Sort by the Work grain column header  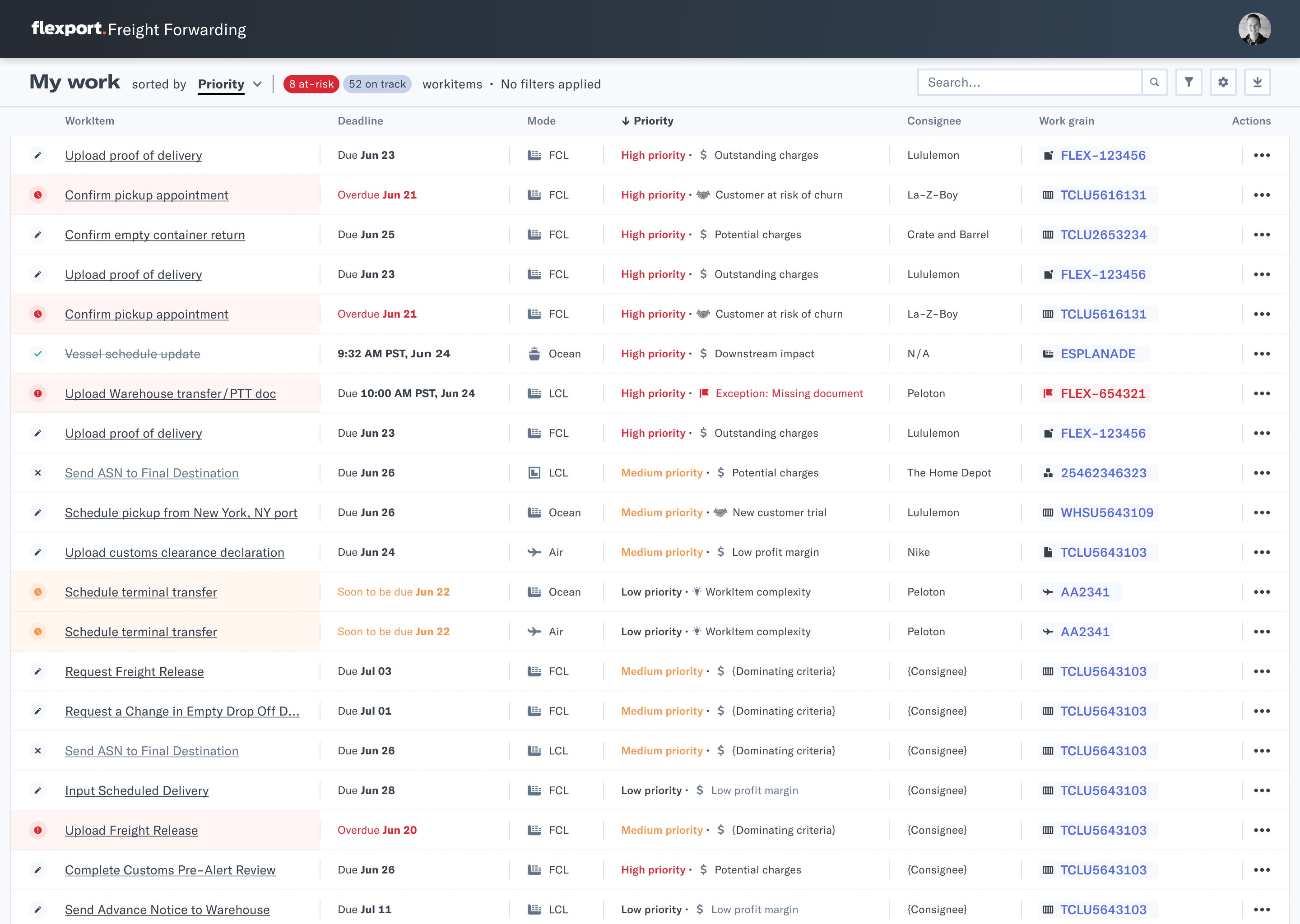tap(1067, 120)
